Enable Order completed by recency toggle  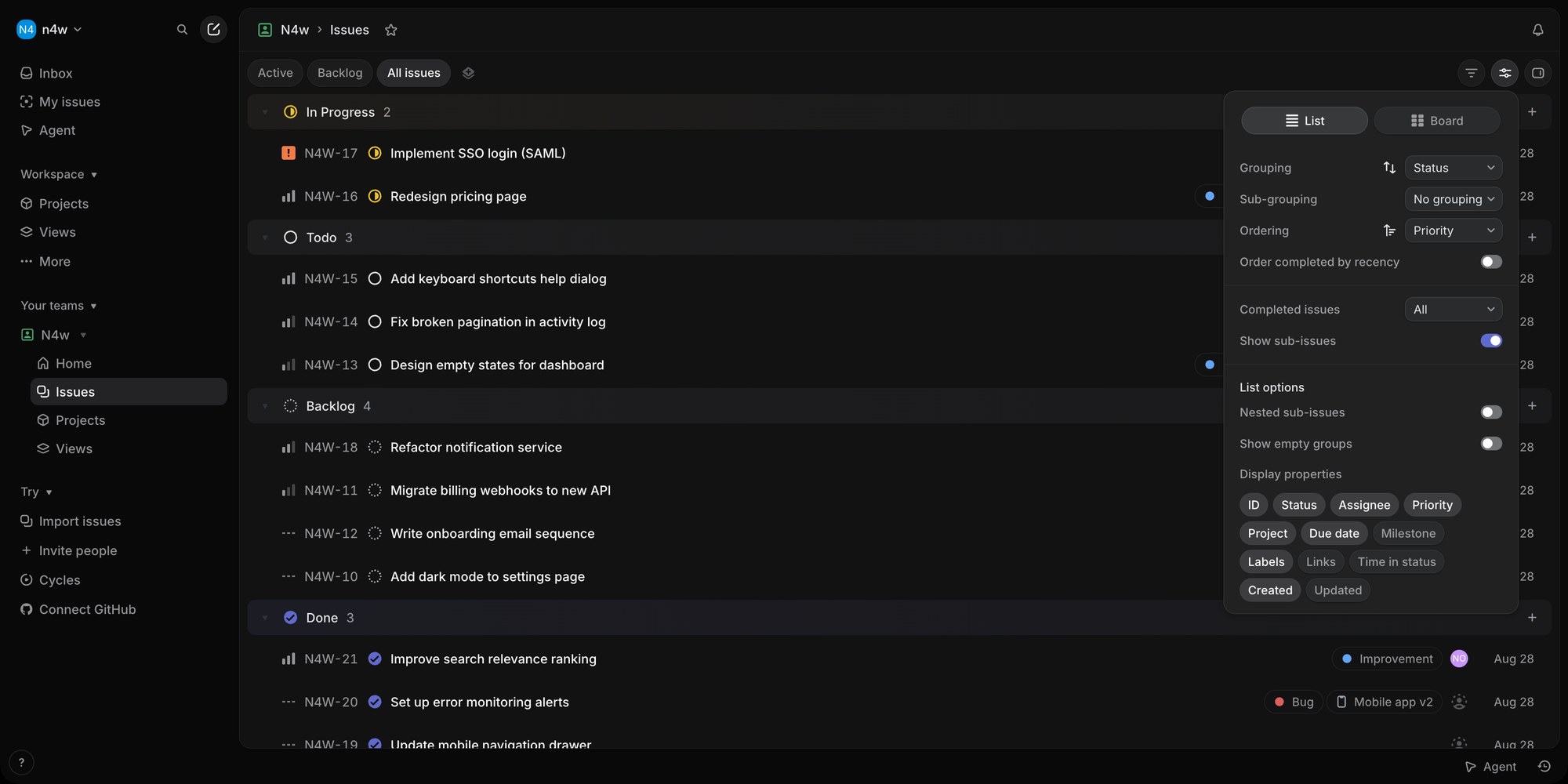[x=1491, y=262]
